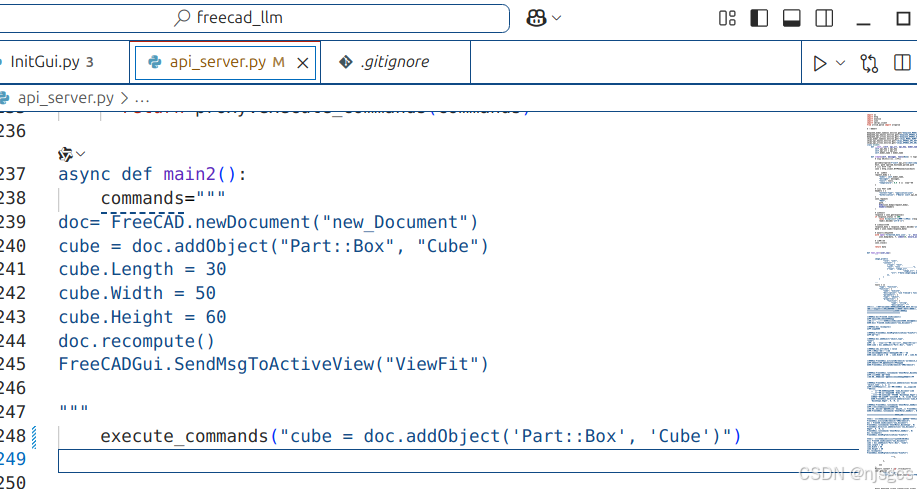
Task: Click doc.recompute() on line 244
Action: point(137,340)
